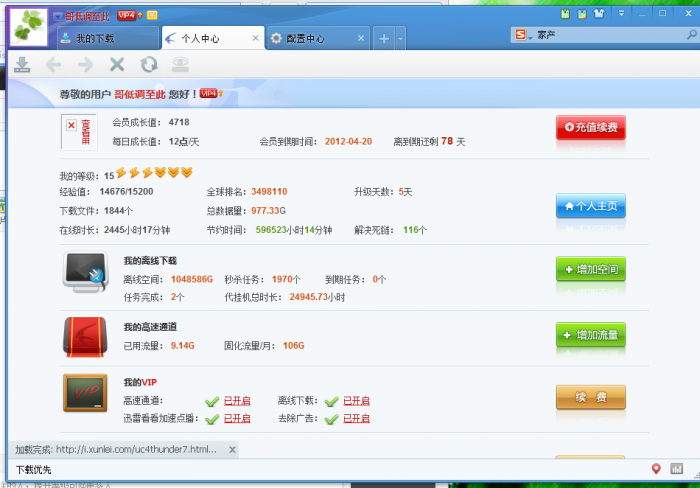Click the VIP4 badge in title bar

pos(126,16)
